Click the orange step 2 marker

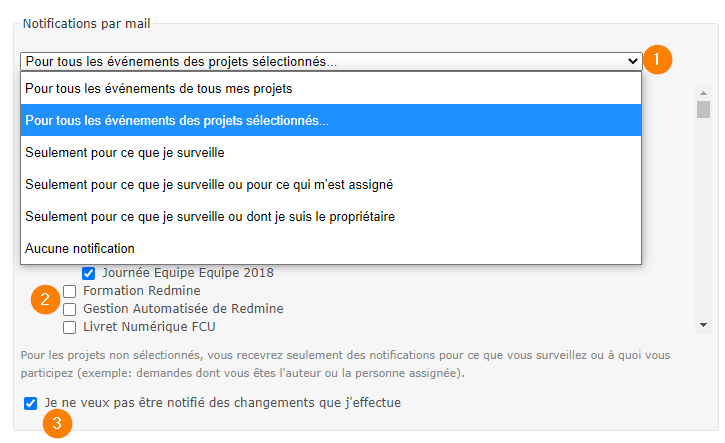(x=45, y=299)
